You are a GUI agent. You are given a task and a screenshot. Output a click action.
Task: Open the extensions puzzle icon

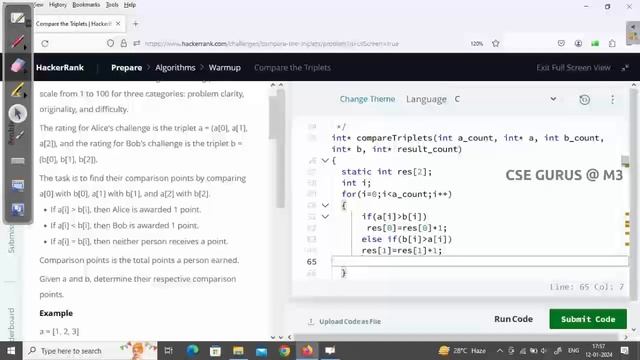click(612, 43)
